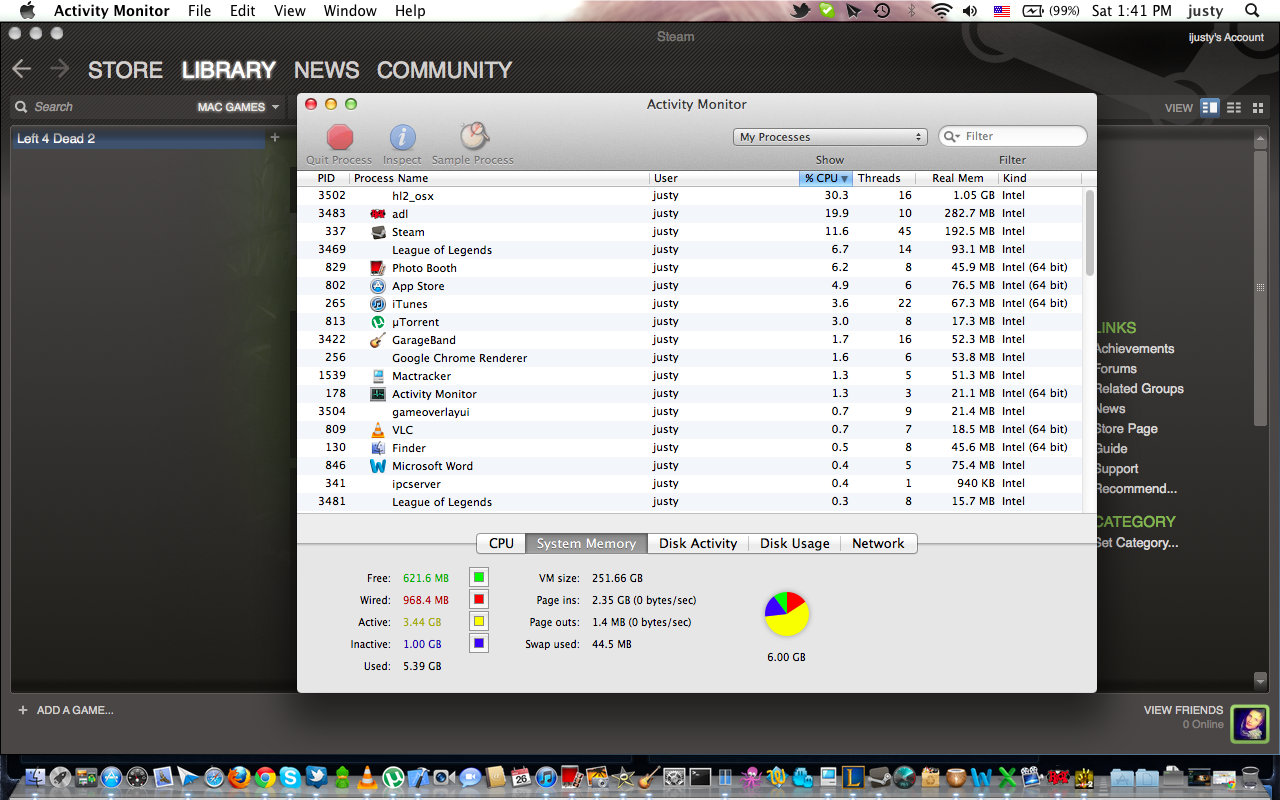The image size is (1280, 800).
Task: Click the Quit Process stop-sign icon
Action: point(340,137)
